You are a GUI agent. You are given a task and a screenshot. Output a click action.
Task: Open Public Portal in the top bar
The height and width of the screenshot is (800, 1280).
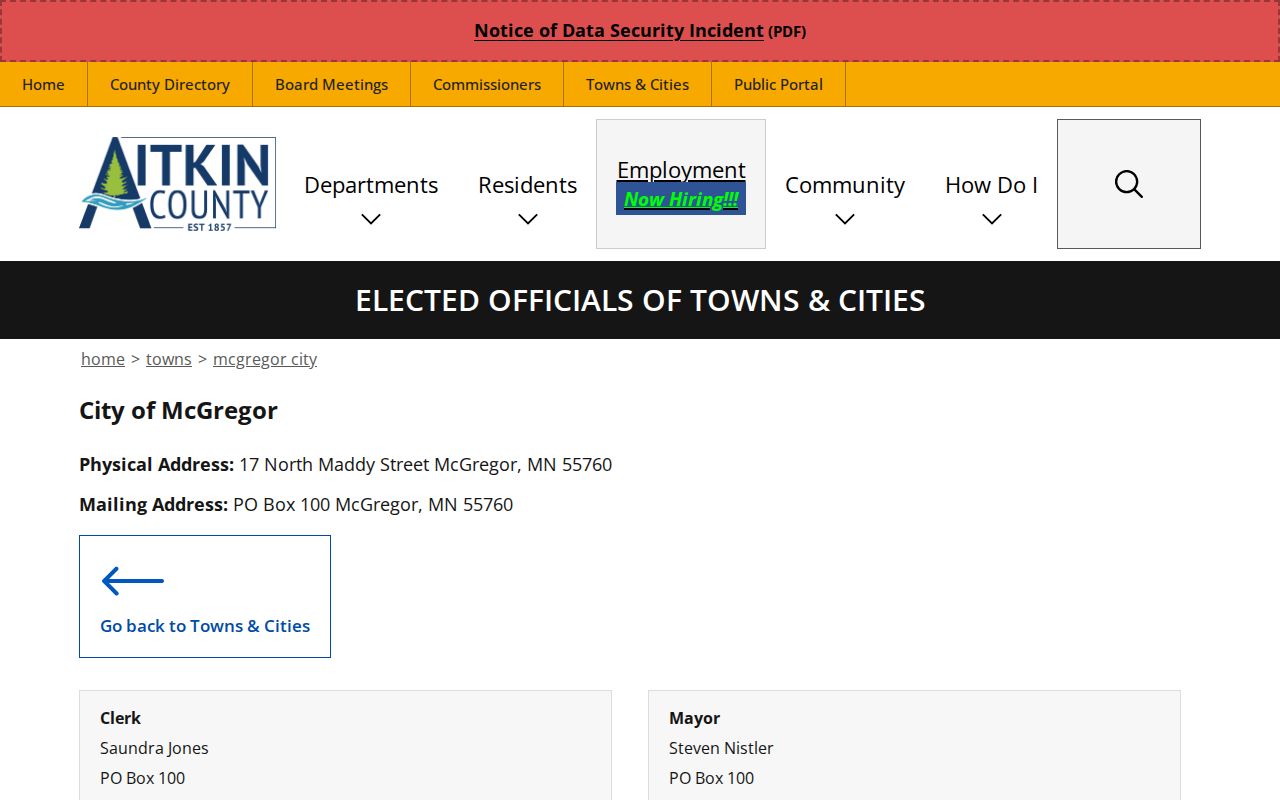(779, 84)
